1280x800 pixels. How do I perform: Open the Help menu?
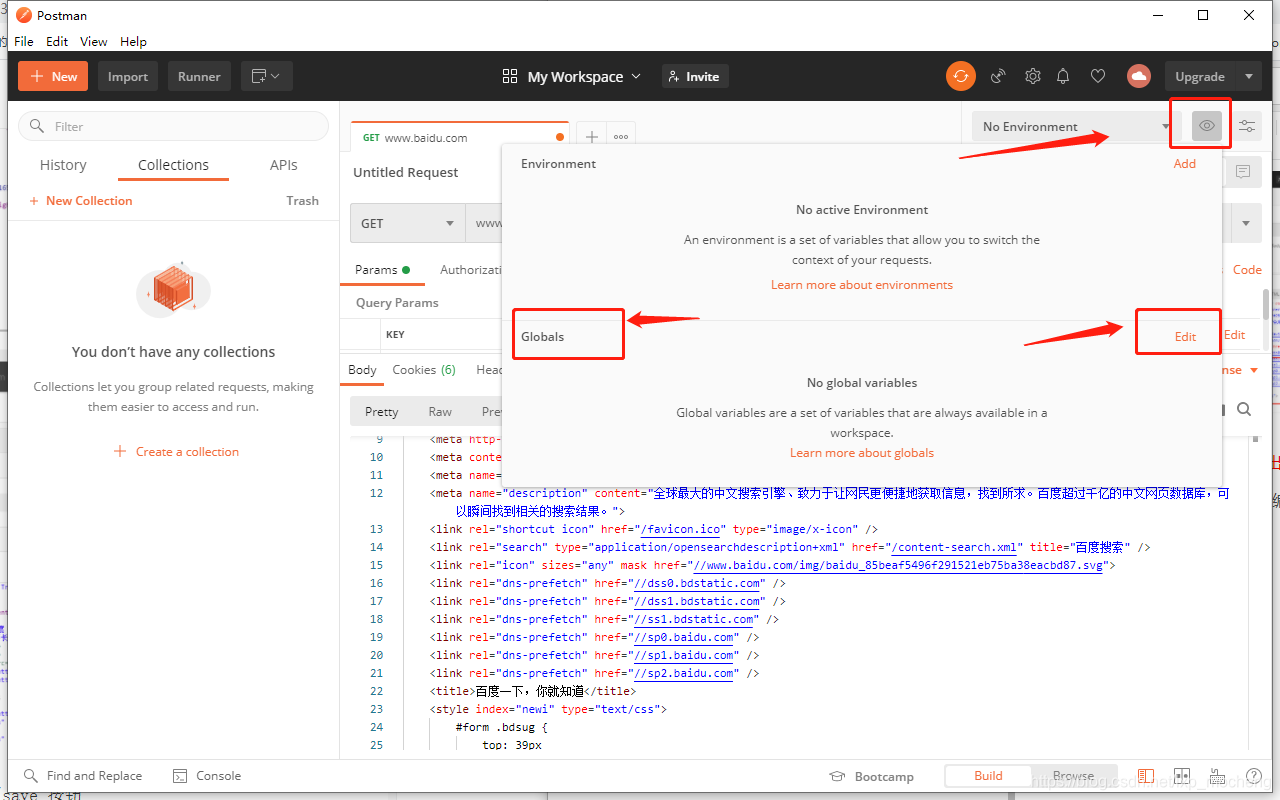coord(133,41)
